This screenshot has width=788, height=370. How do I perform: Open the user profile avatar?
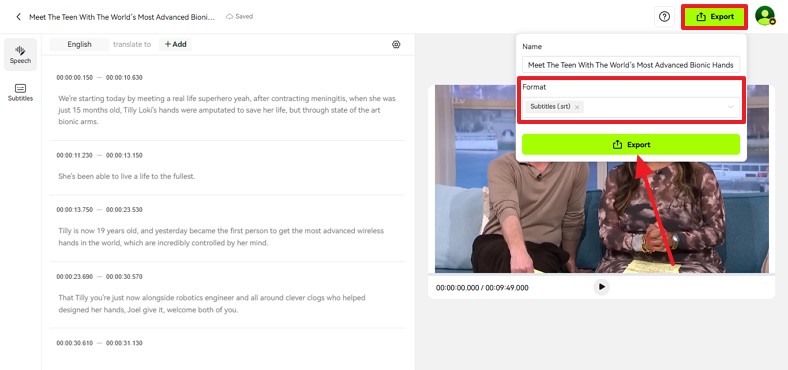(x=765, y=16)
